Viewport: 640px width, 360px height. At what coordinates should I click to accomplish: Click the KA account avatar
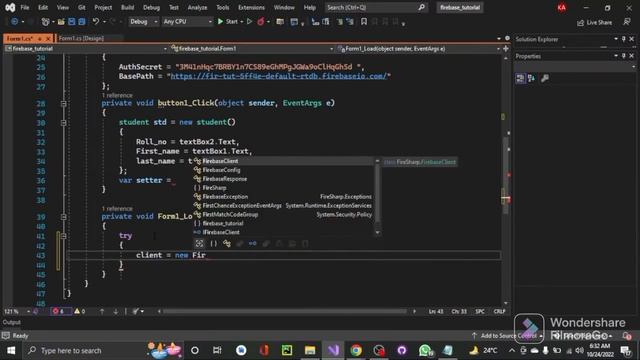[x=562, y=7]
